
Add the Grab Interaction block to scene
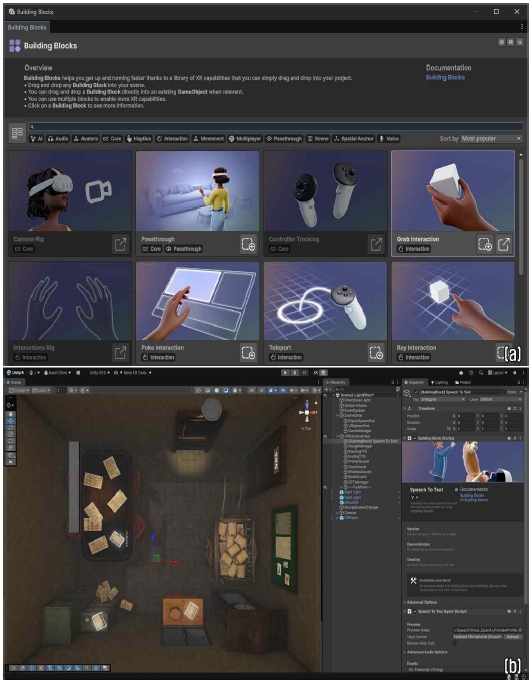485,244
